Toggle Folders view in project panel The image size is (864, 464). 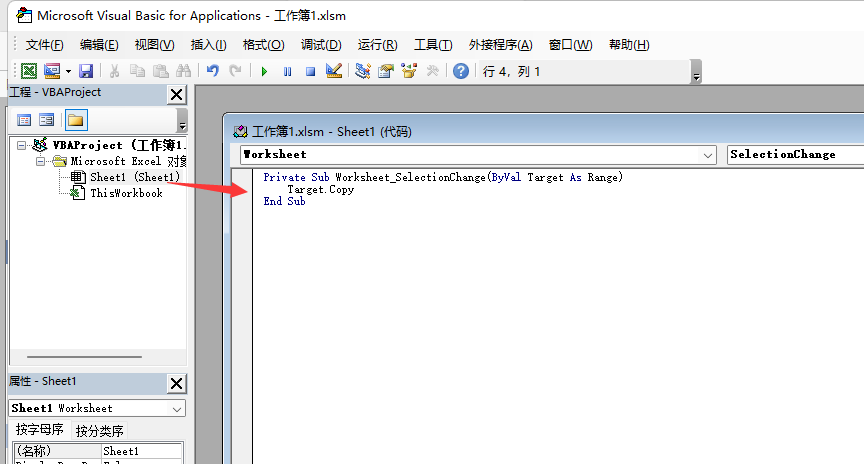point(75,120)
